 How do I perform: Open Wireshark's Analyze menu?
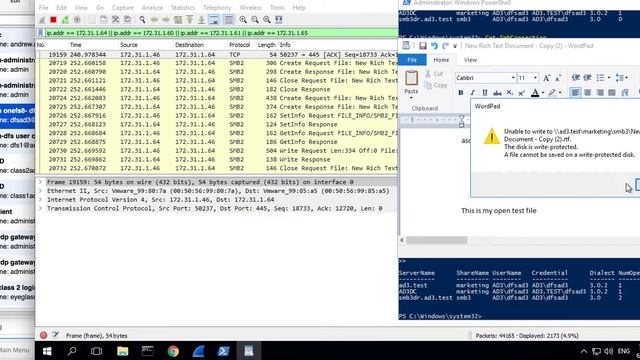point(152,8)
